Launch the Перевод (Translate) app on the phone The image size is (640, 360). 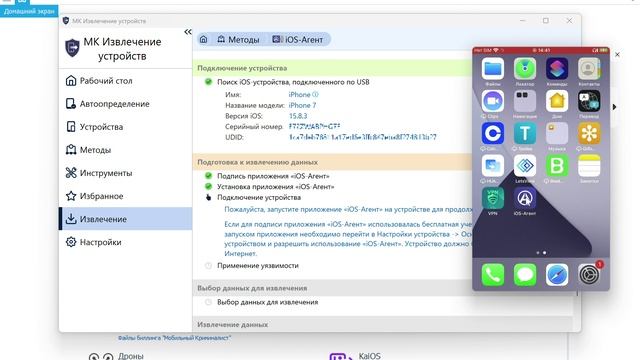tap(589, 101)
